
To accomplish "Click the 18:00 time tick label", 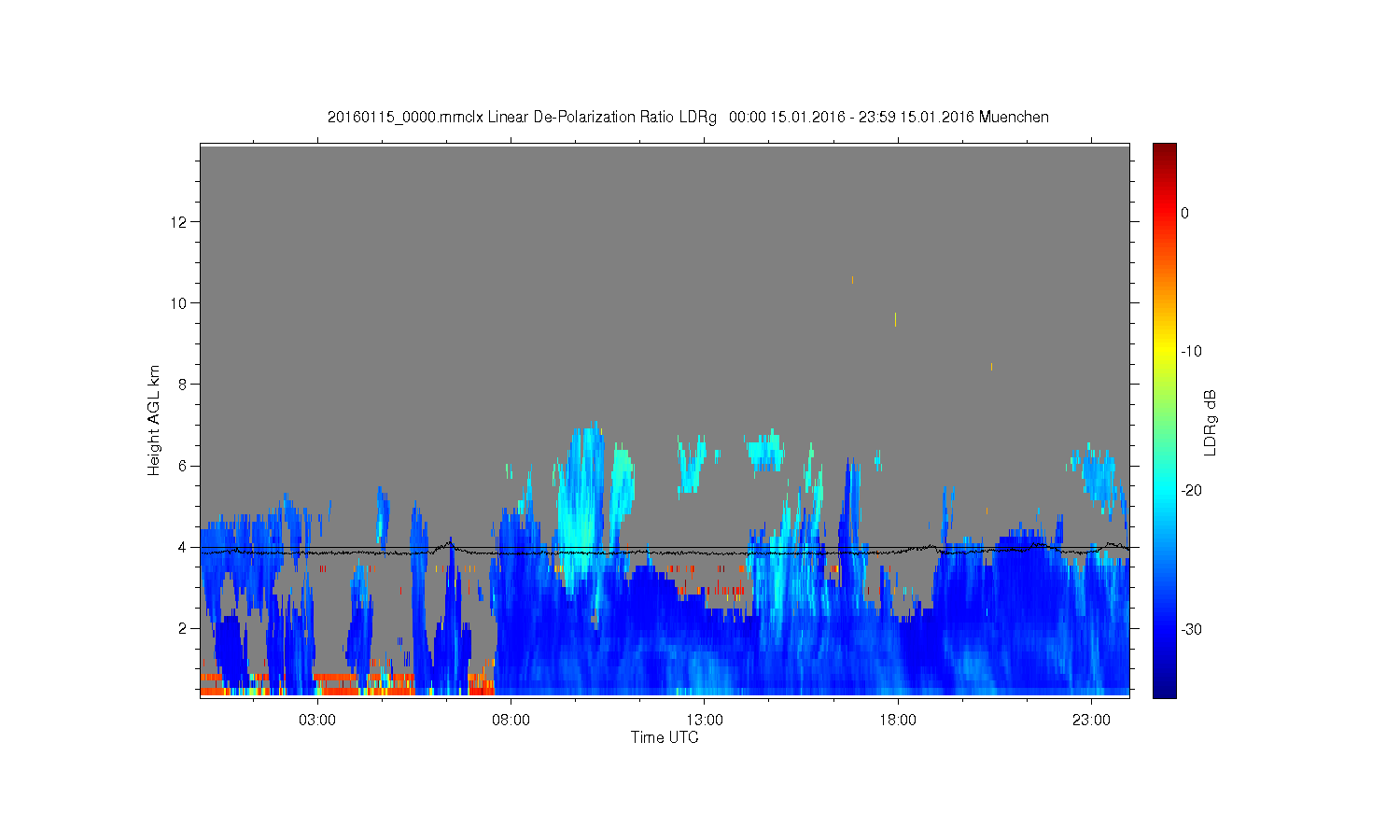I will pyautogui.click(x=898, y=721).
